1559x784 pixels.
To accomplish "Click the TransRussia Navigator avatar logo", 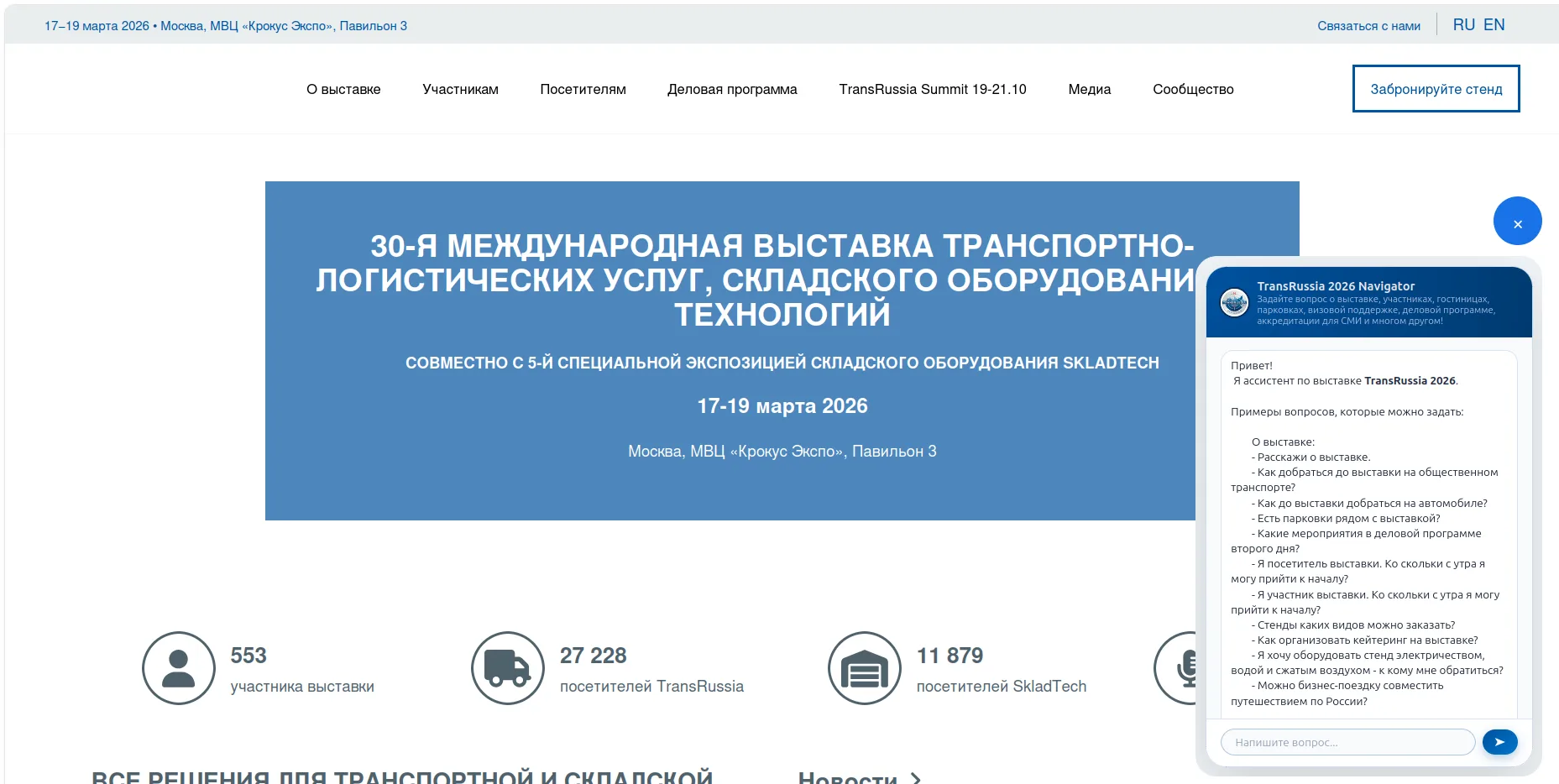I will pyautogui.click(x=1234, y=302).
